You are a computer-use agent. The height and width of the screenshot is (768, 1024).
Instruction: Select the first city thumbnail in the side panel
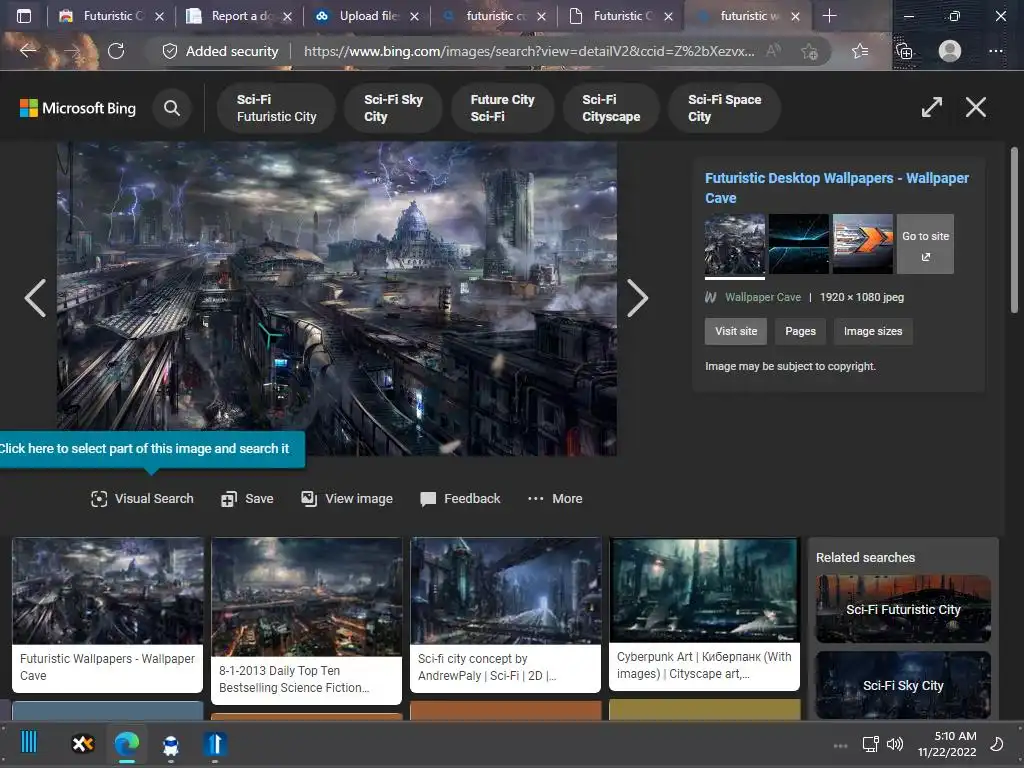coord(735,244)
